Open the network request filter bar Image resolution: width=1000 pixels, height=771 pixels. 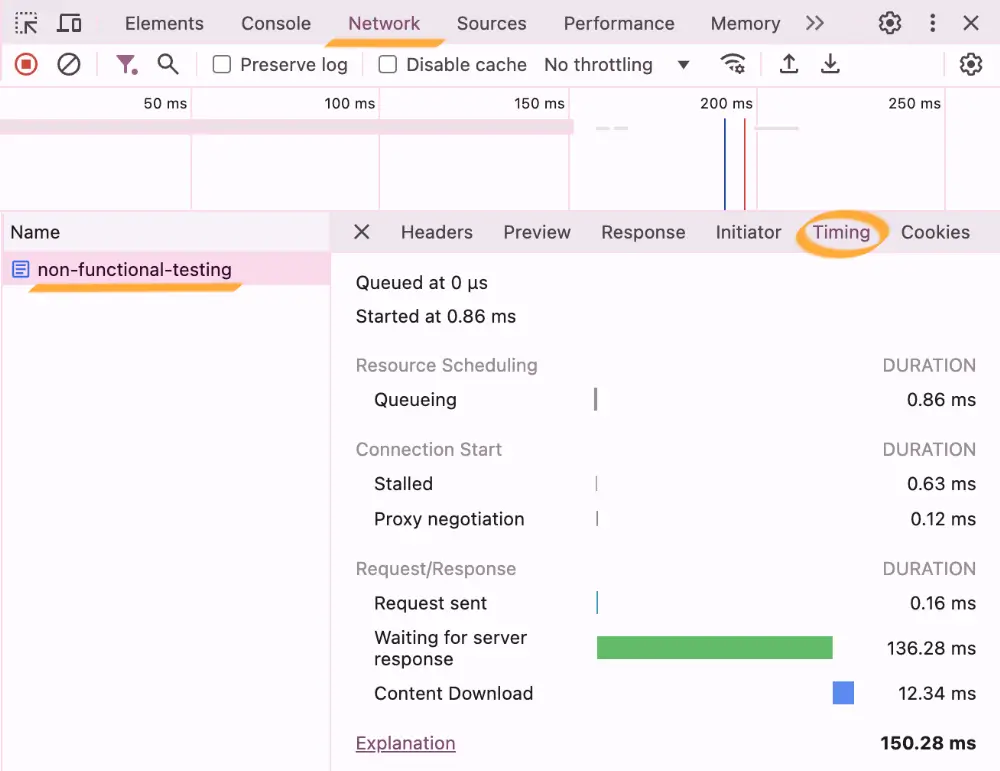pyautogui.click(x=126, y=64)
